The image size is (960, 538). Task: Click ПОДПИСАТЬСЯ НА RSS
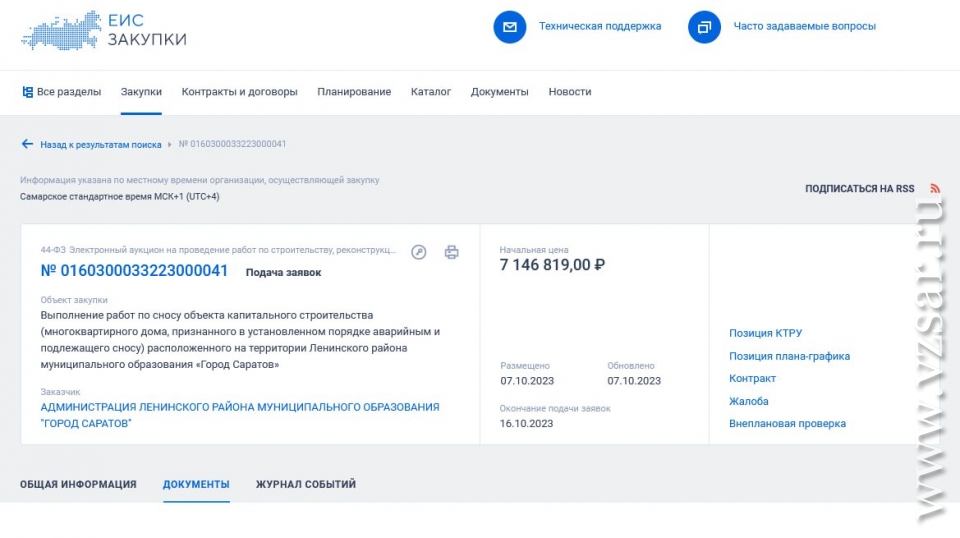point(860,189)
